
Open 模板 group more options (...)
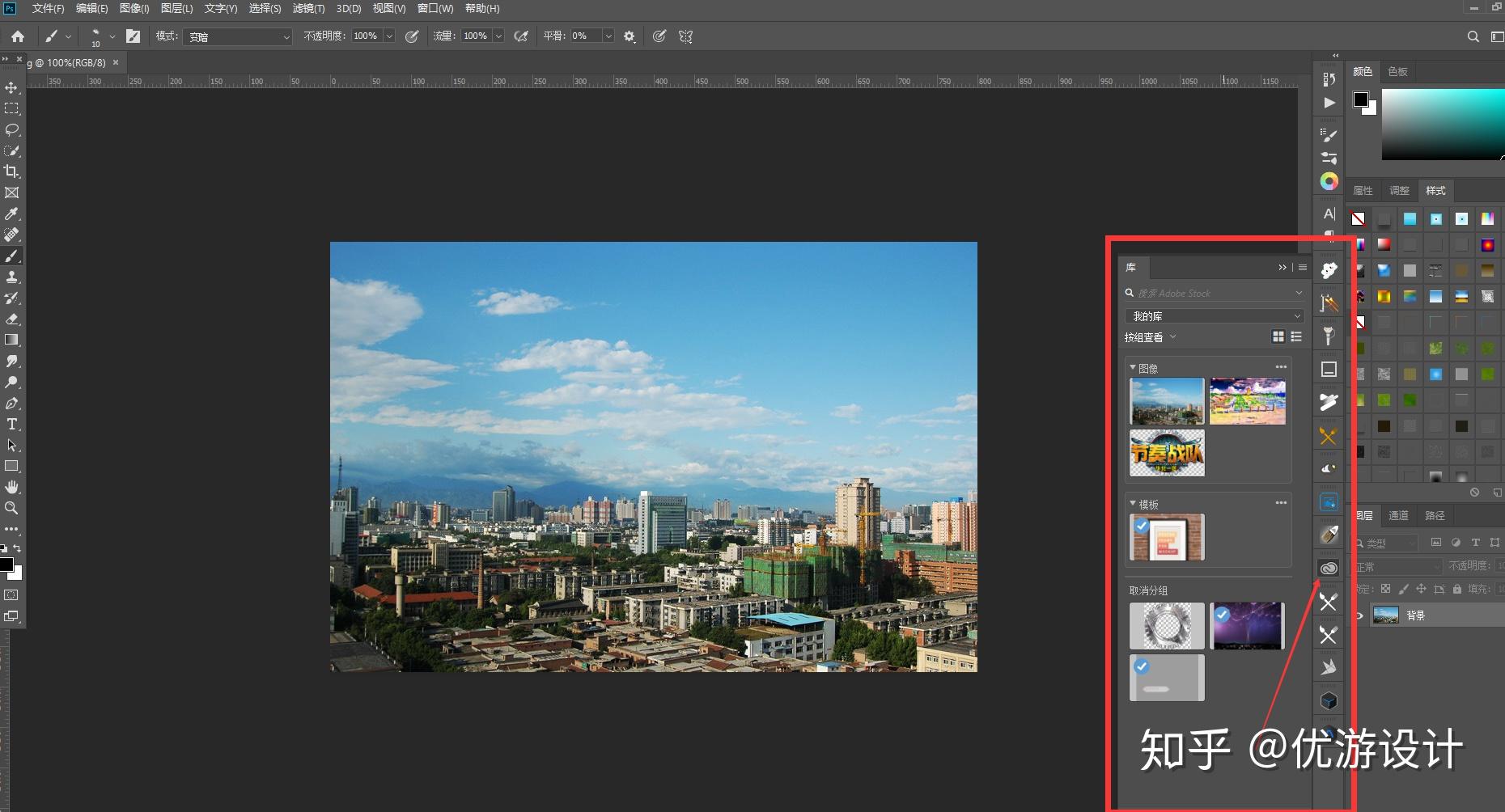click(1281, 503)
